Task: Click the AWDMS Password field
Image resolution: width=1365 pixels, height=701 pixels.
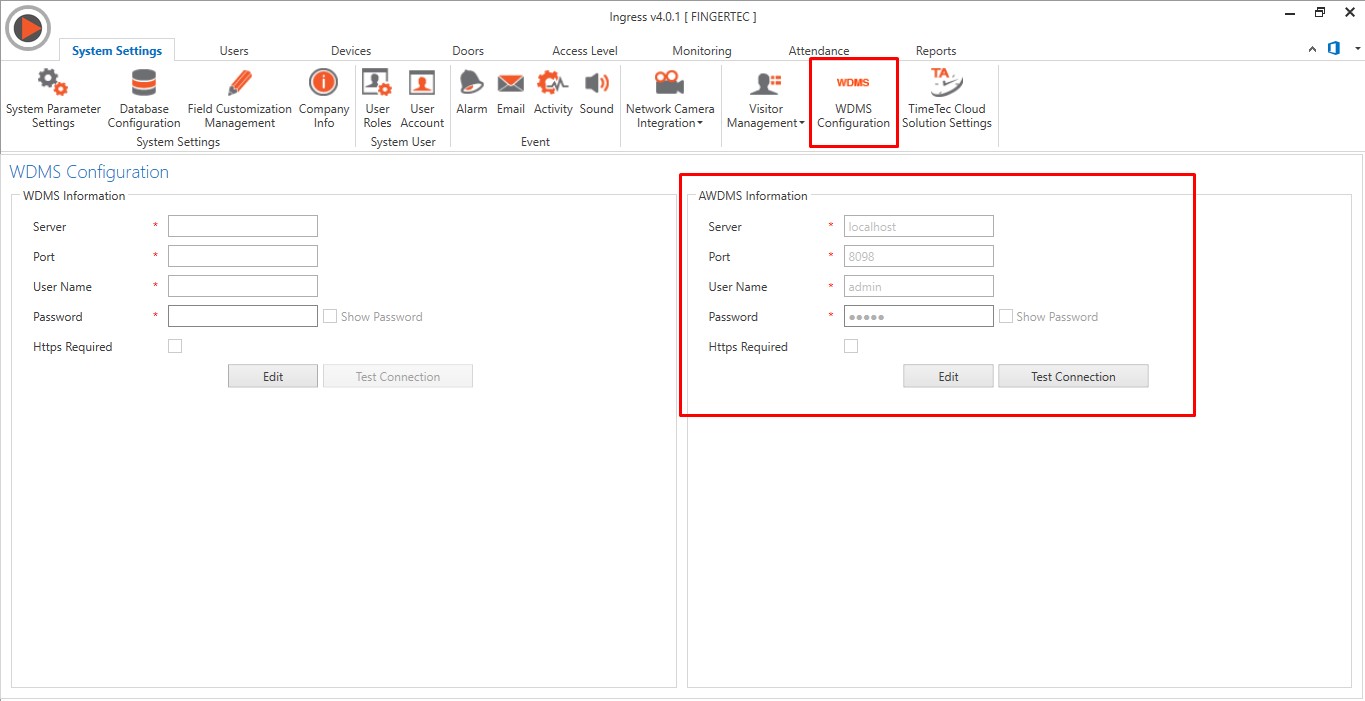Action: point(919,316)
